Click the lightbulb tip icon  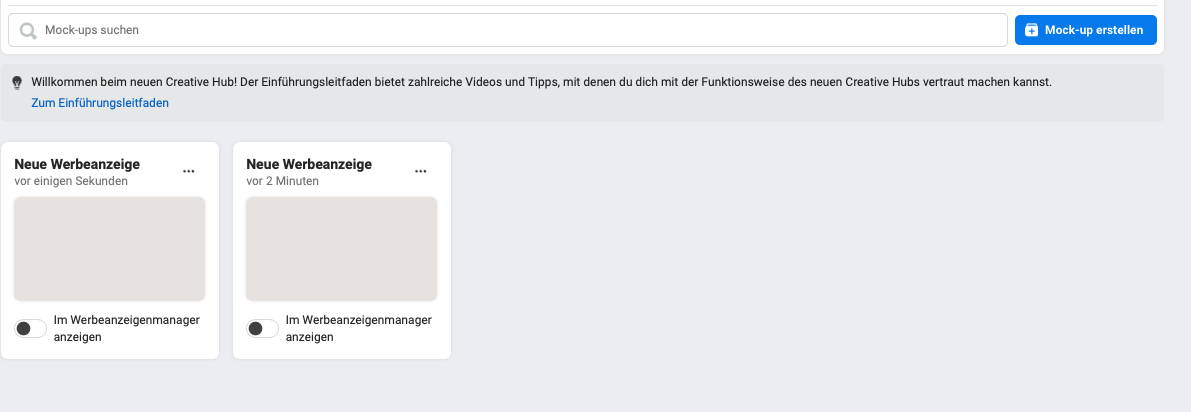(17, 82)
